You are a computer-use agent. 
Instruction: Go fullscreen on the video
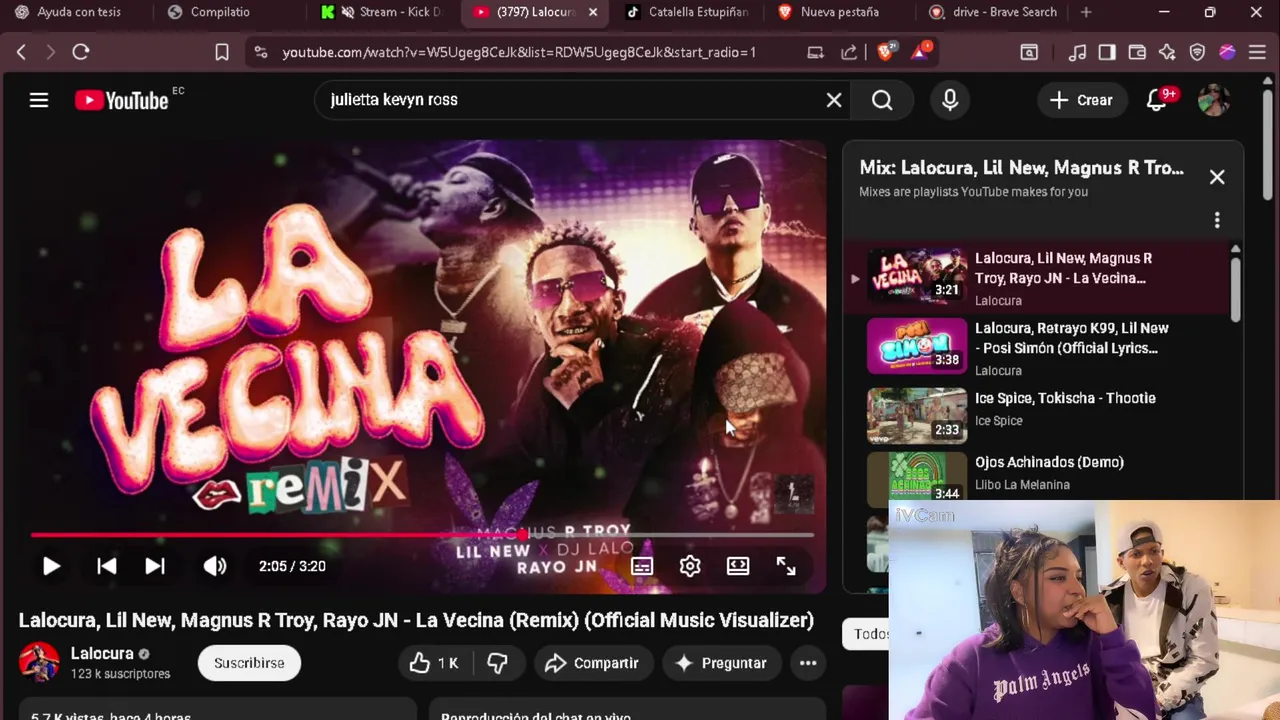(786, 566)
